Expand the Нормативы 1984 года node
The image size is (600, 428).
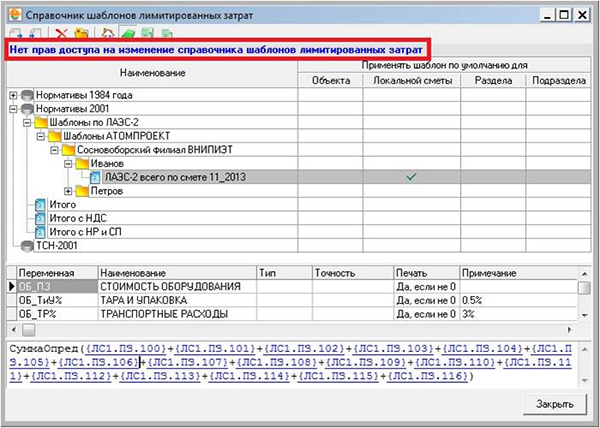pyautogui.click(x=13, y=95)
